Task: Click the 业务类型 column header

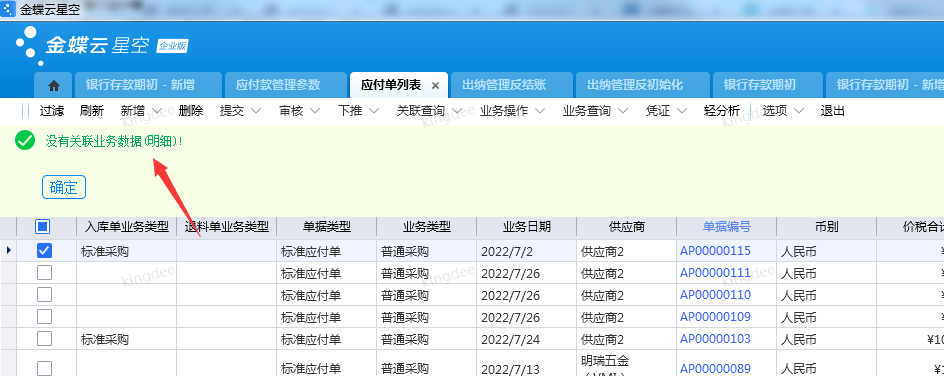Action: tap(426, 227)
